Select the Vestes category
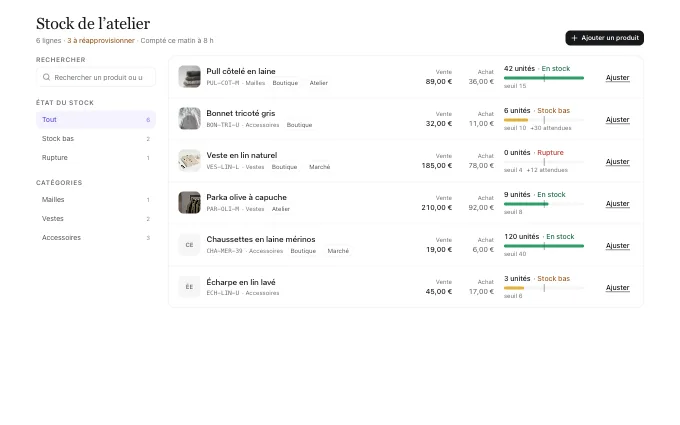 (96, 219)
